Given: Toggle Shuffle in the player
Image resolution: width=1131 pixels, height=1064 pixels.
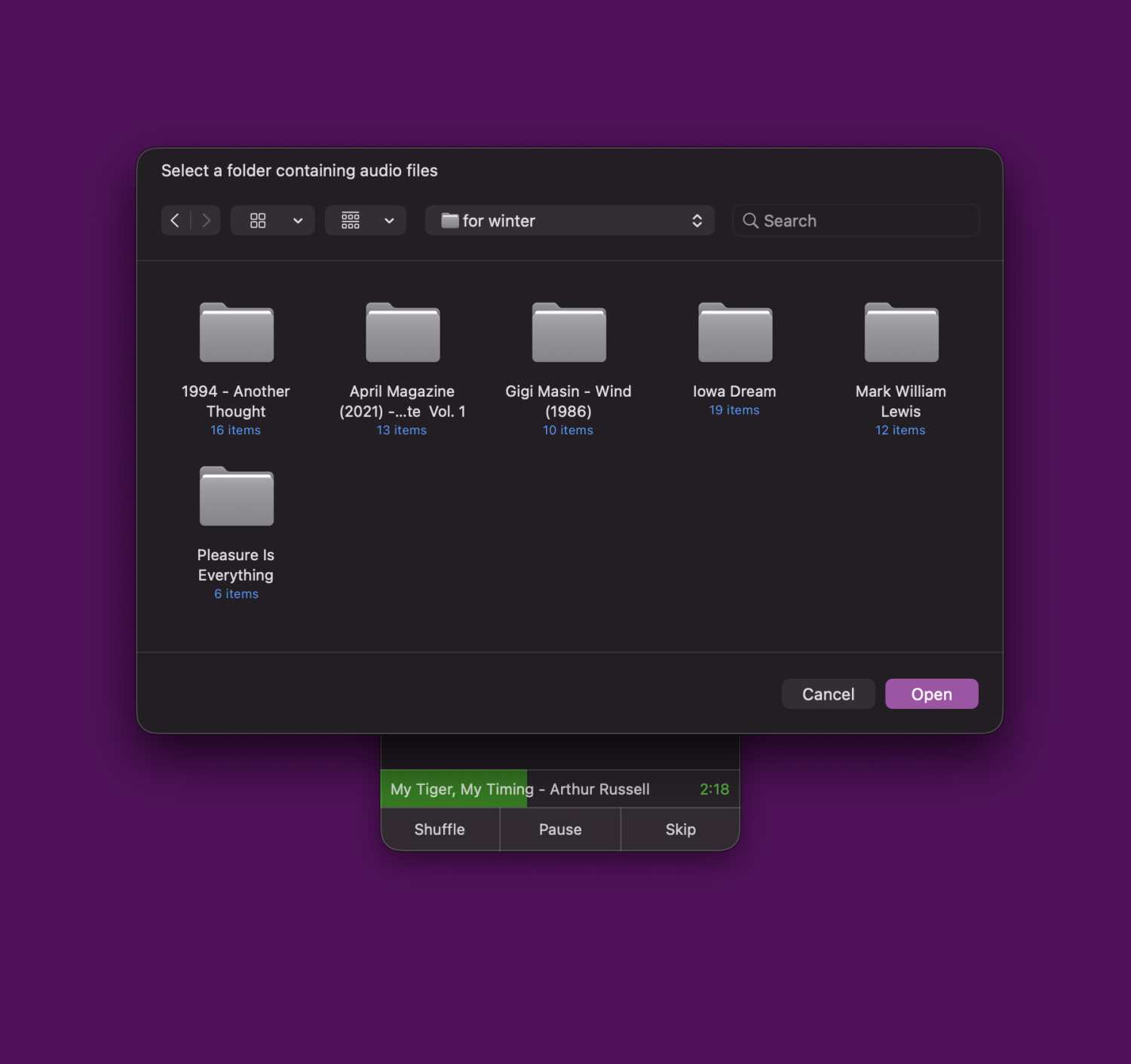Looking at the screenshot, I should (x=440, y=829).
